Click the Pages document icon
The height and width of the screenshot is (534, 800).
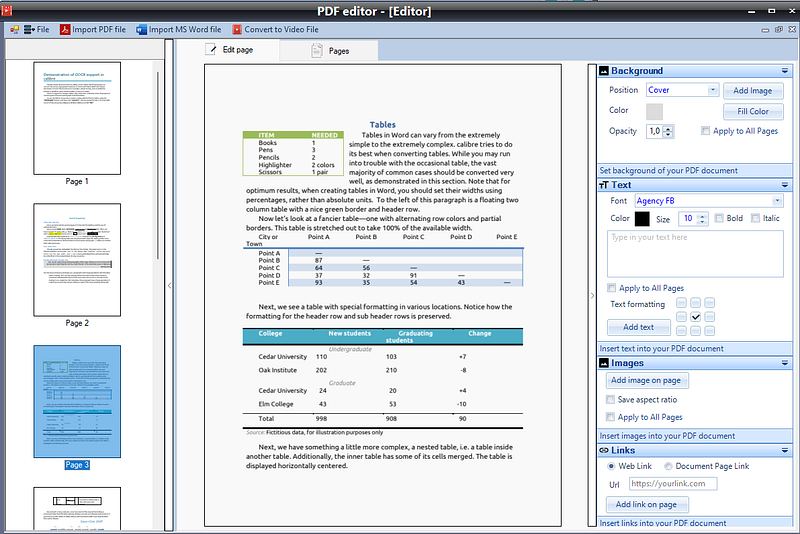[317, 50]
